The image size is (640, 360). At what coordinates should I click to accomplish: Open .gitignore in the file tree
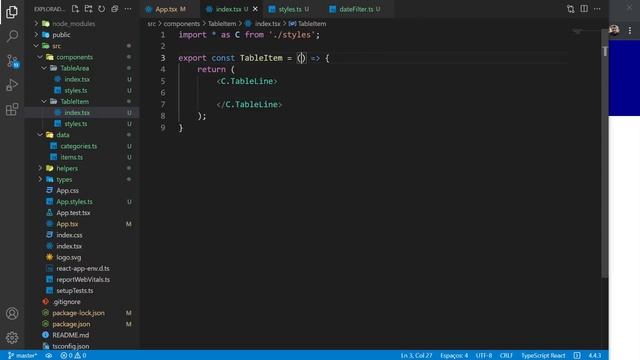(x=67, y=302)
